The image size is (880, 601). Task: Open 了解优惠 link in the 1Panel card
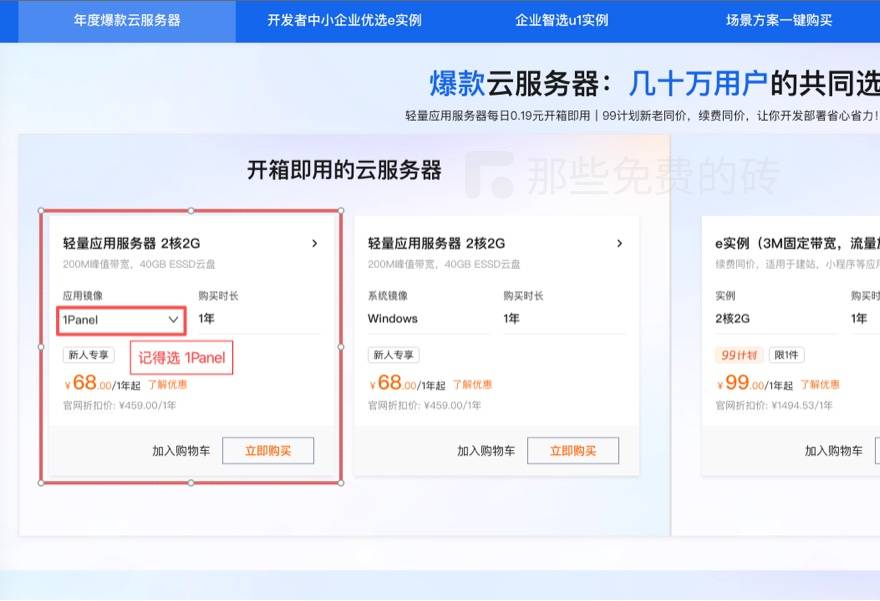click(x=167, y=384)
